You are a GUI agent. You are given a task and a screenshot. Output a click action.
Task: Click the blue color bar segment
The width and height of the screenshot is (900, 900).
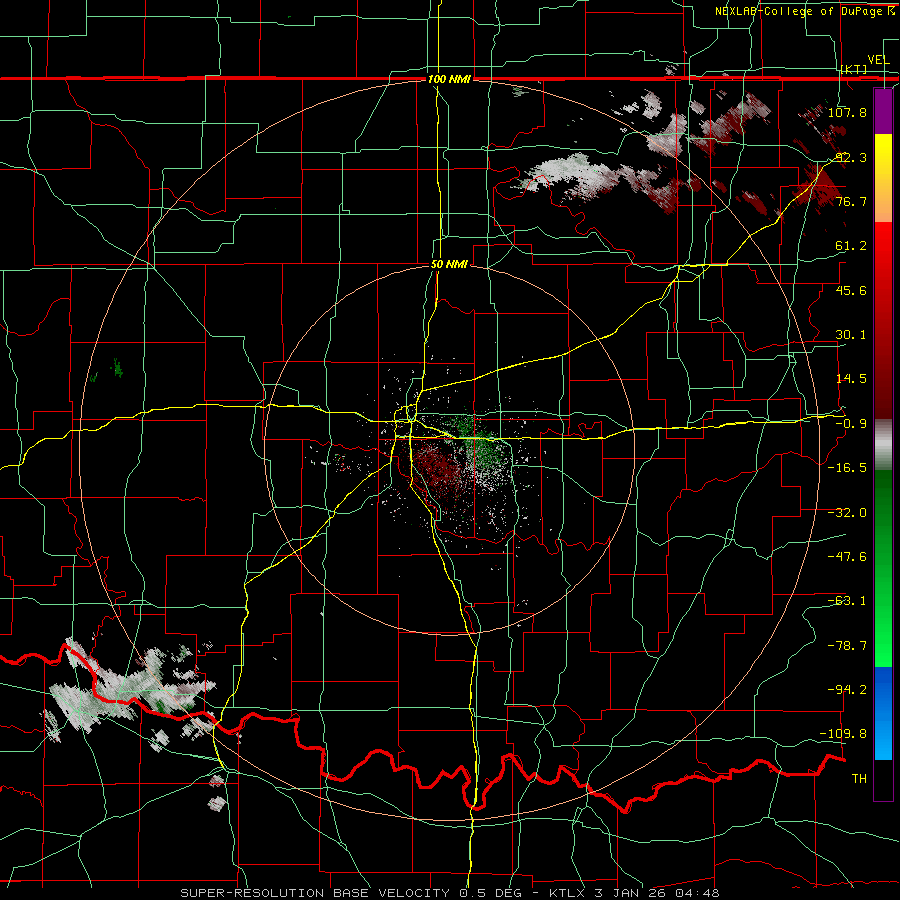click(883, 713)
